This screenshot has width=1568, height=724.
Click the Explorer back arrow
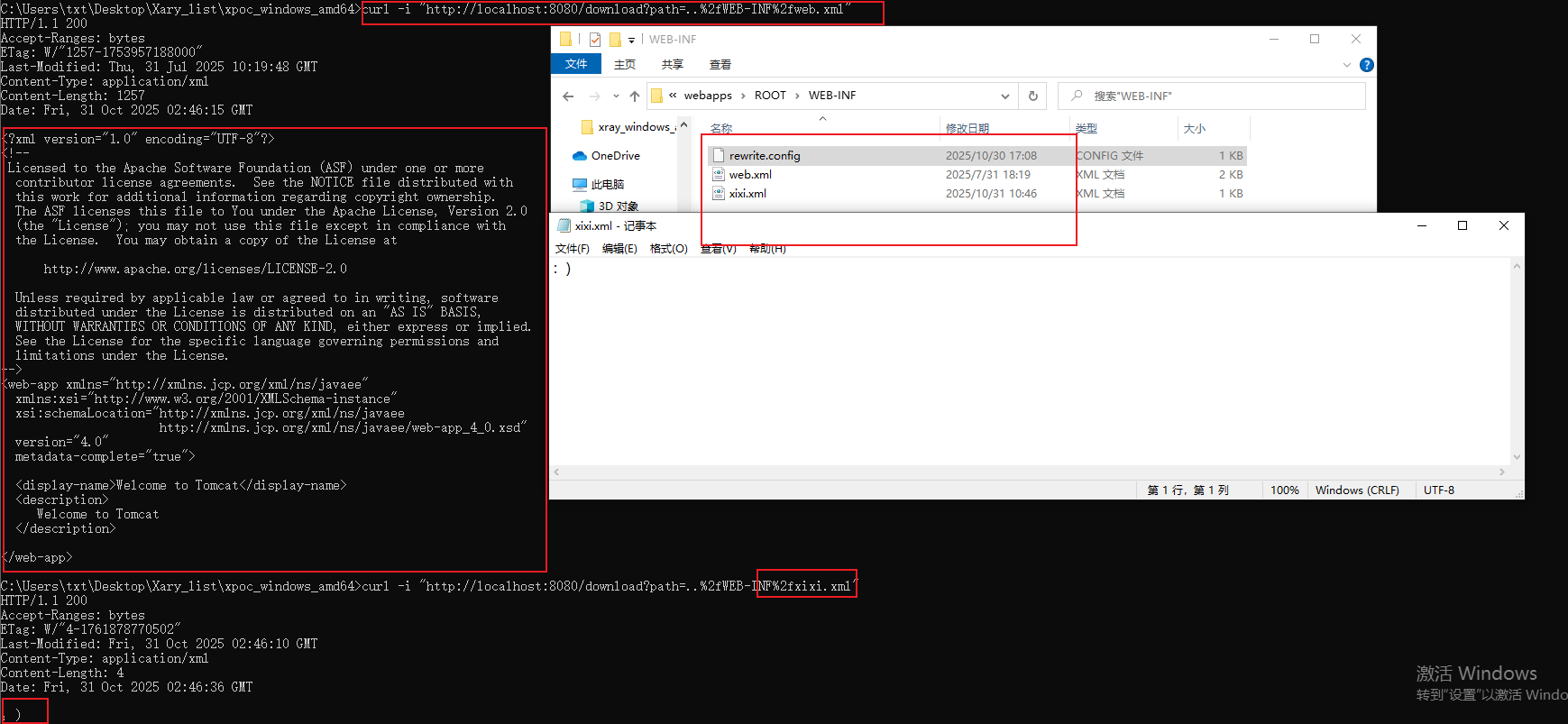[568, 96]
